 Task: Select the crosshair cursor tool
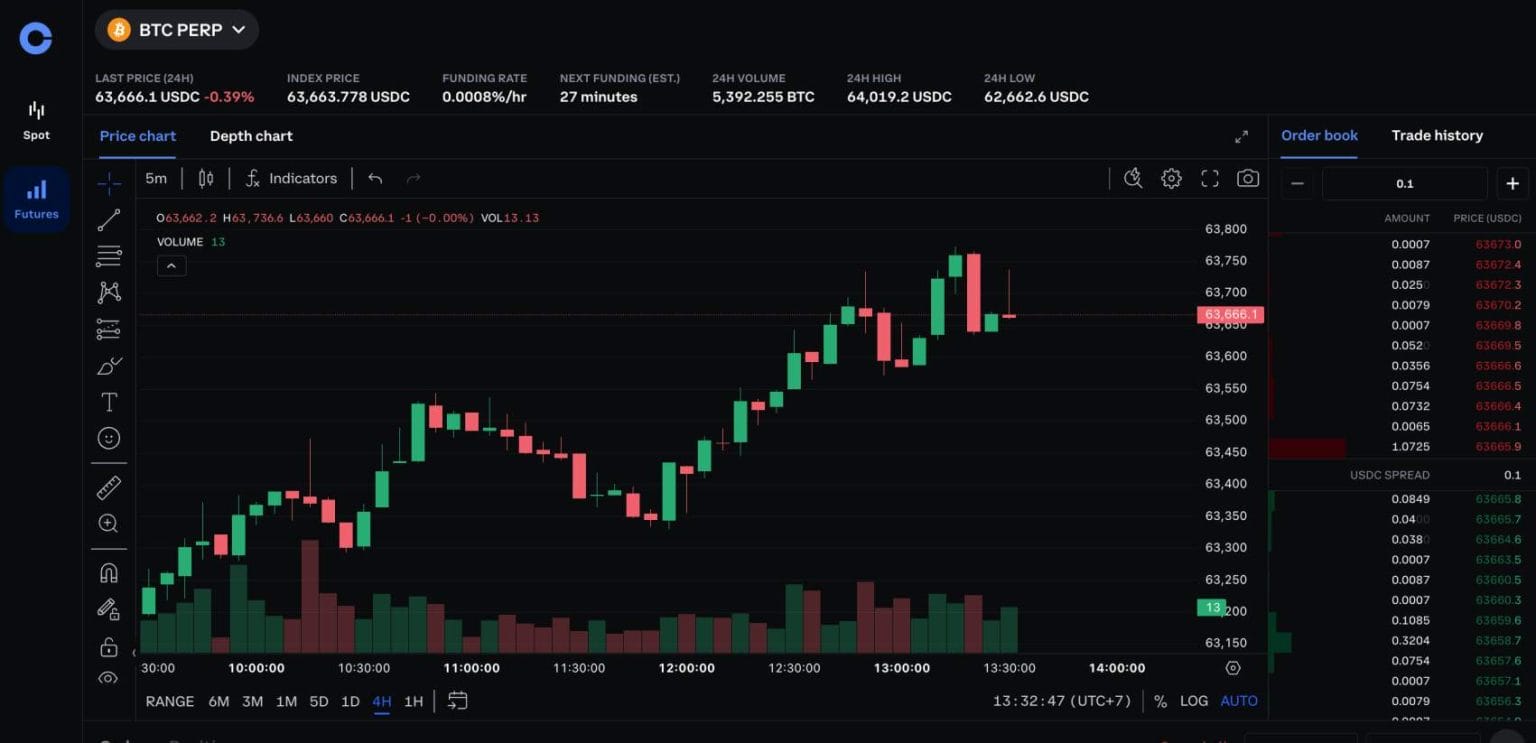pos(108,183)
